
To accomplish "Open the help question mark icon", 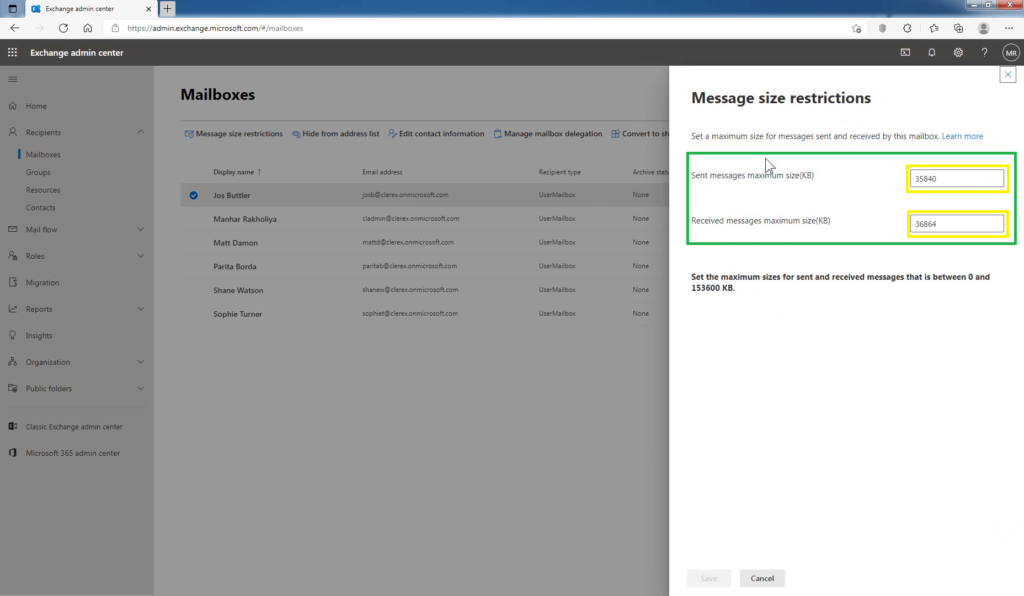I will [984, 52].
